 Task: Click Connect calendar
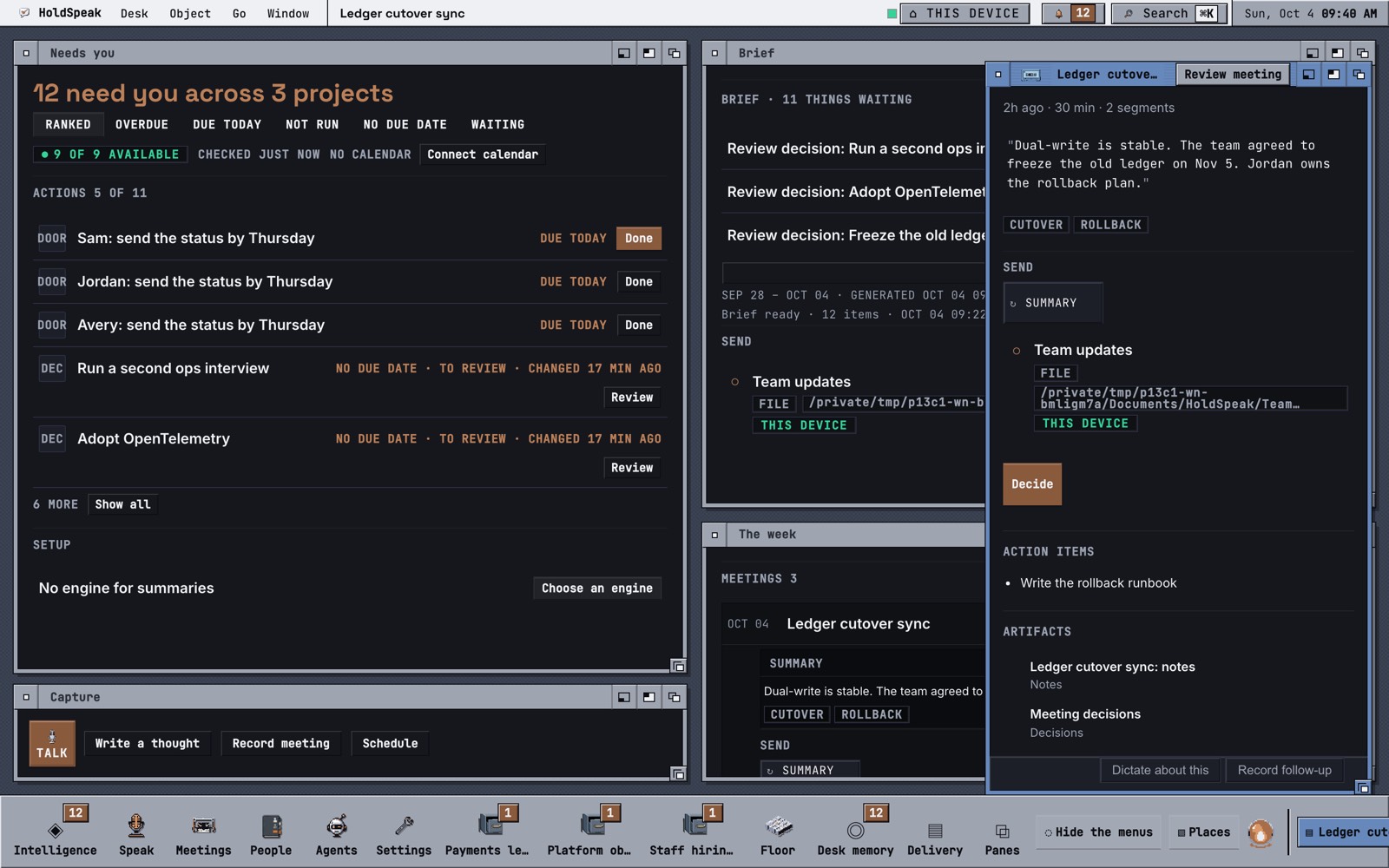(x=483, y=155)
